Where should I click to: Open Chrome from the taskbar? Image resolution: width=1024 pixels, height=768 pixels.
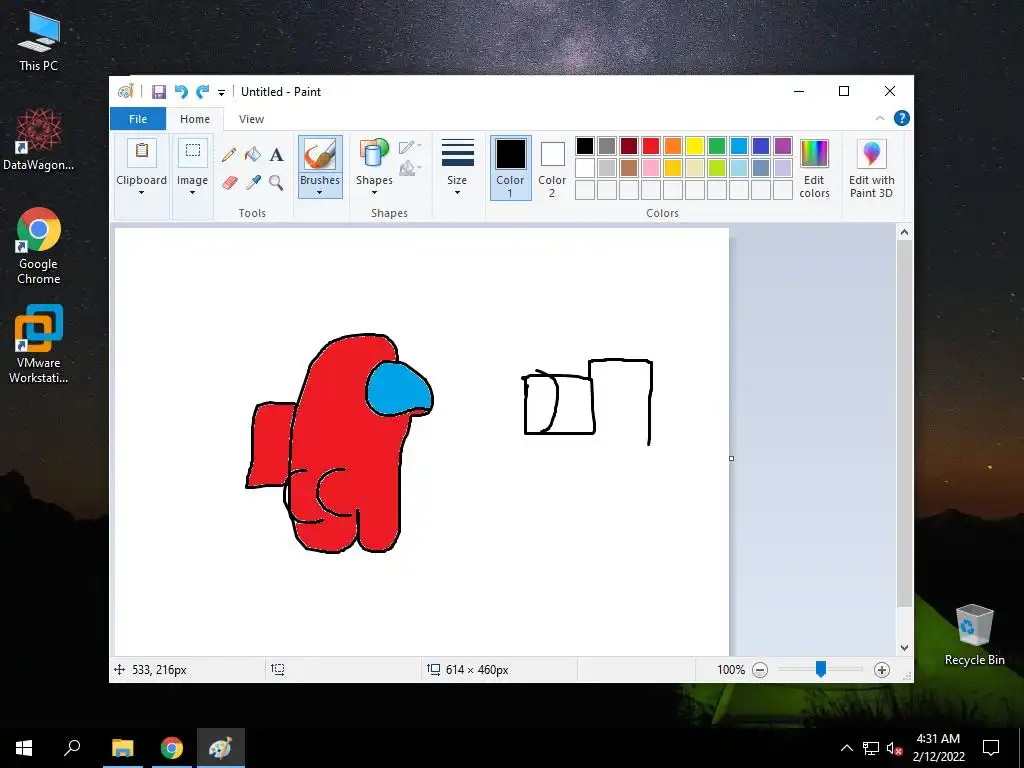[x=172, y=748]
